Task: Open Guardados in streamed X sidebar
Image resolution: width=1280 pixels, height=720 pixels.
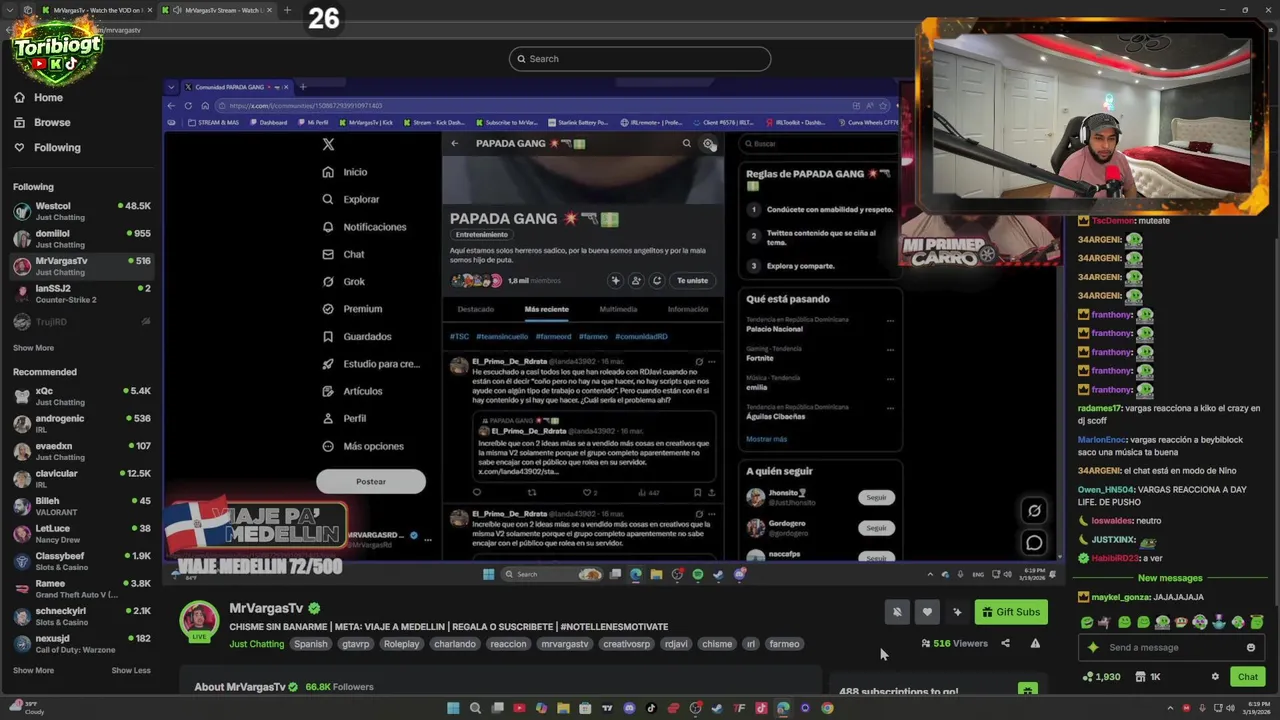Action: [356, 337]
